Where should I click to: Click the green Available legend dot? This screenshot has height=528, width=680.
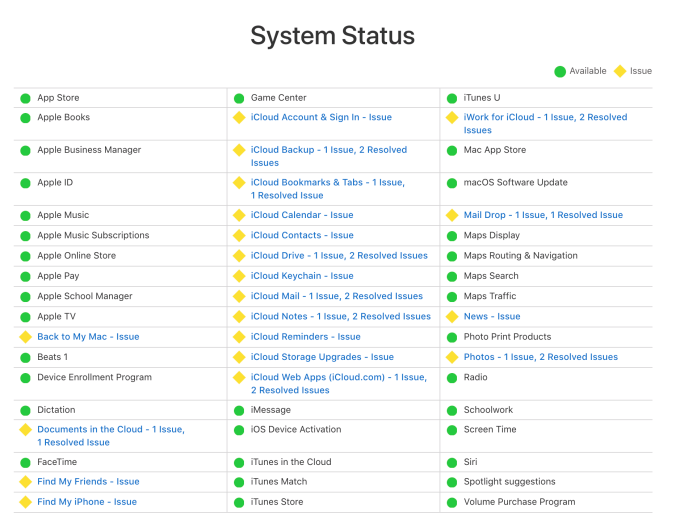[559, 71]
